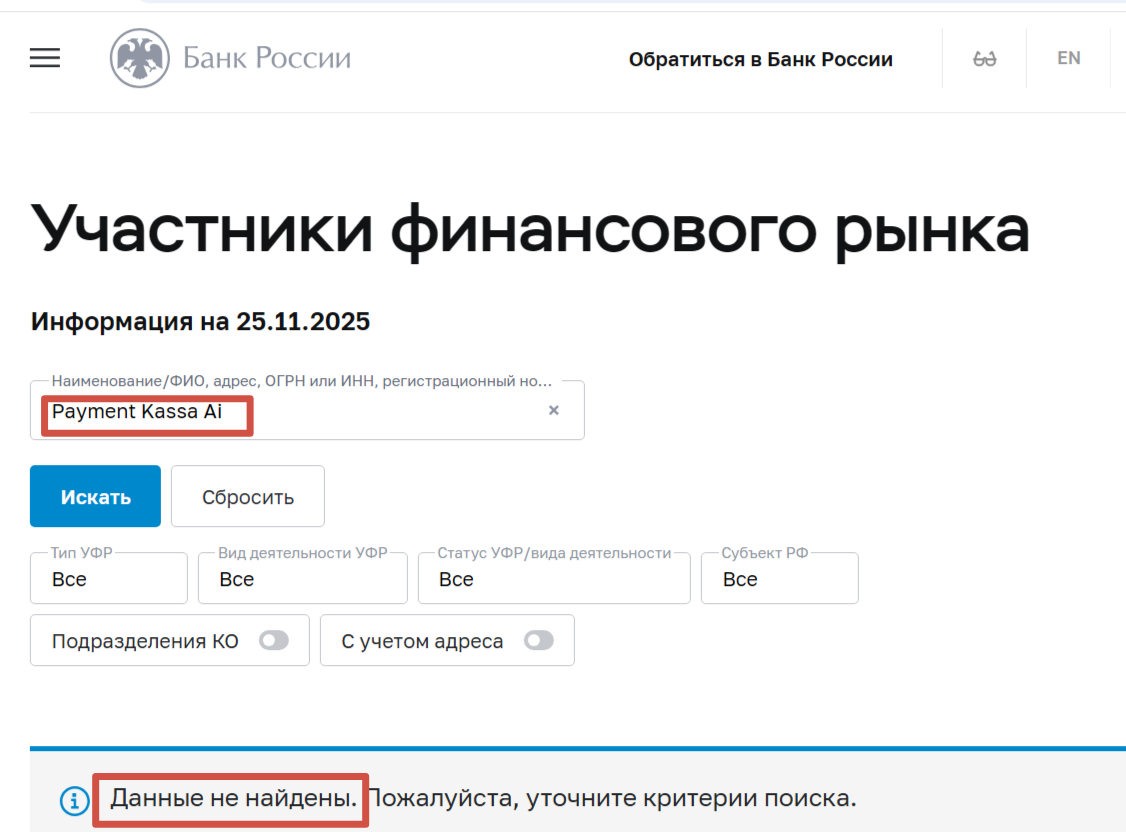Click the Банк России title text
1126x832 pixels.
pos(266,58)
